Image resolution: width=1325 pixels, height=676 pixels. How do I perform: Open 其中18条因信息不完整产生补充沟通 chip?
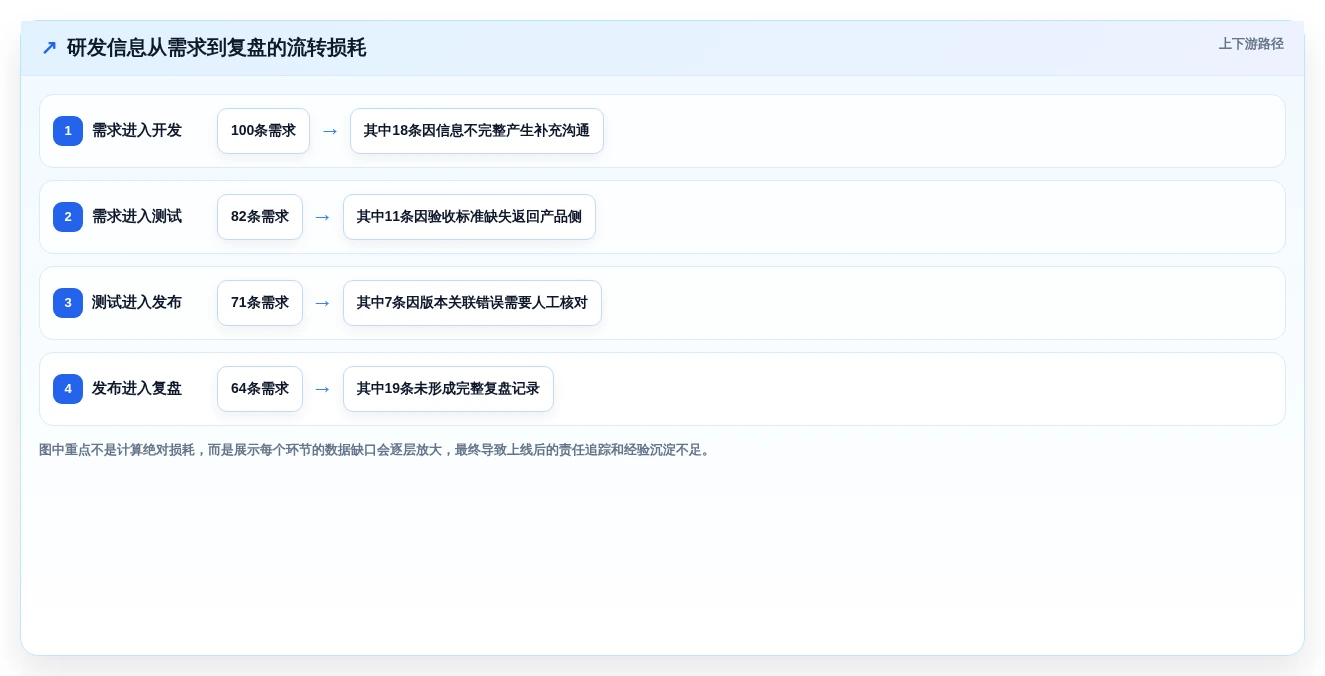point(477,131)
